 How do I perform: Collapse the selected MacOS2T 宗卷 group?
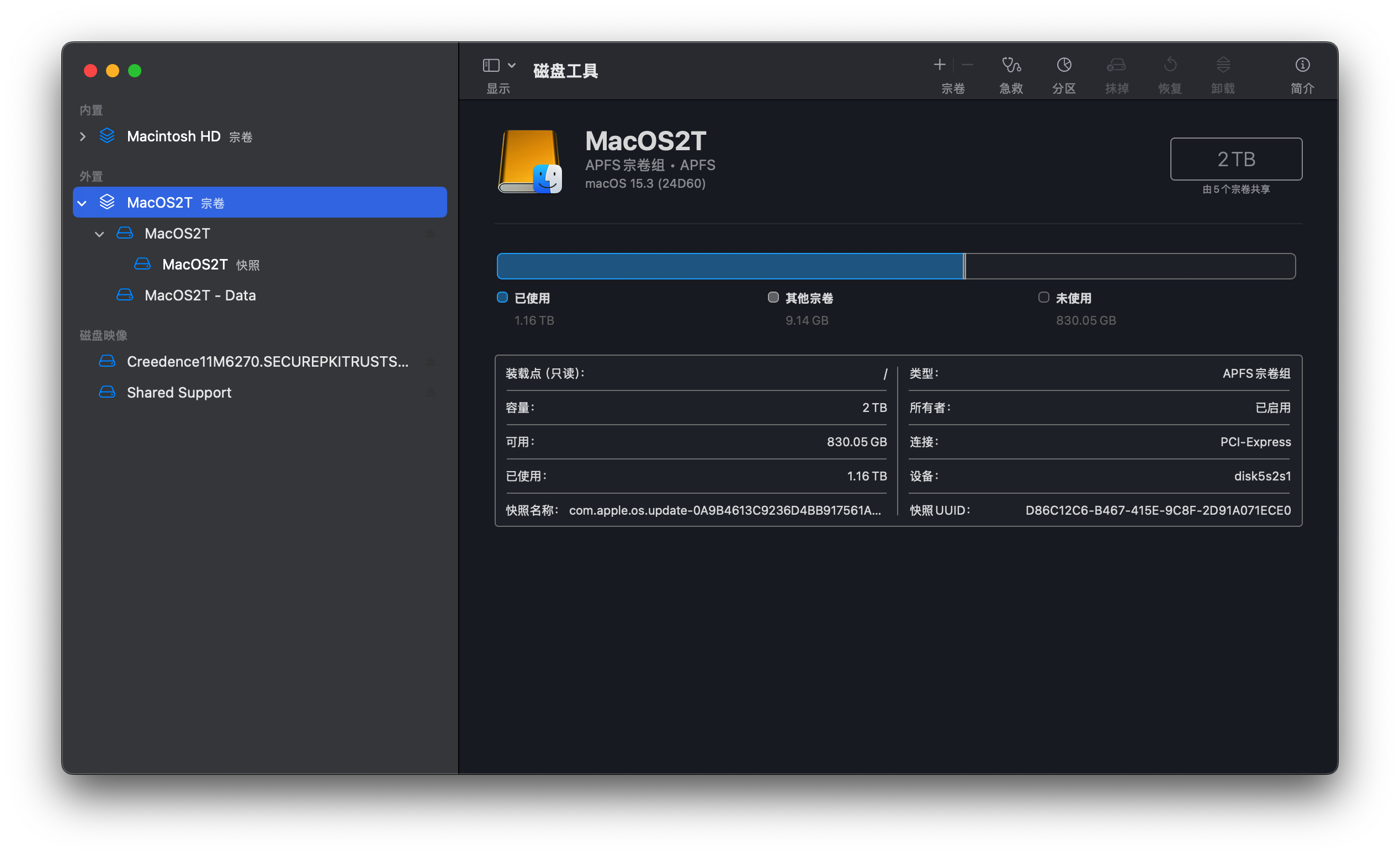click(x=83, y=203)
